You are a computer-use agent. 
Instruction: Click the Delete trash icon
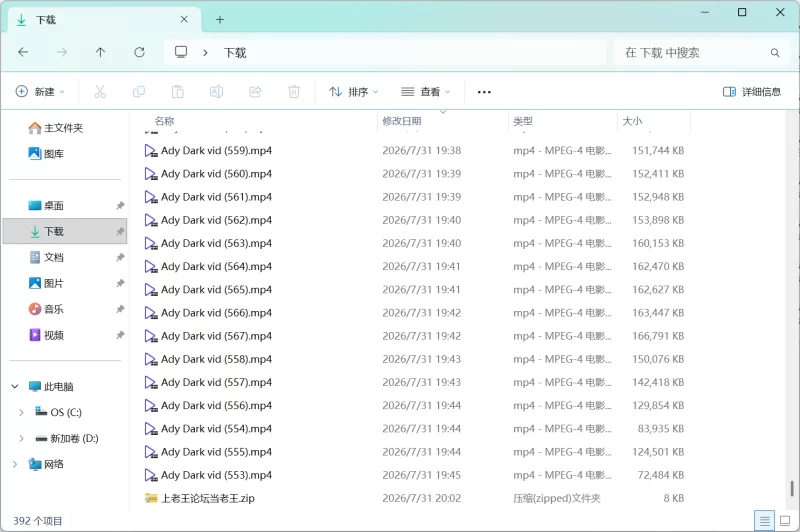tap(294, 92)
